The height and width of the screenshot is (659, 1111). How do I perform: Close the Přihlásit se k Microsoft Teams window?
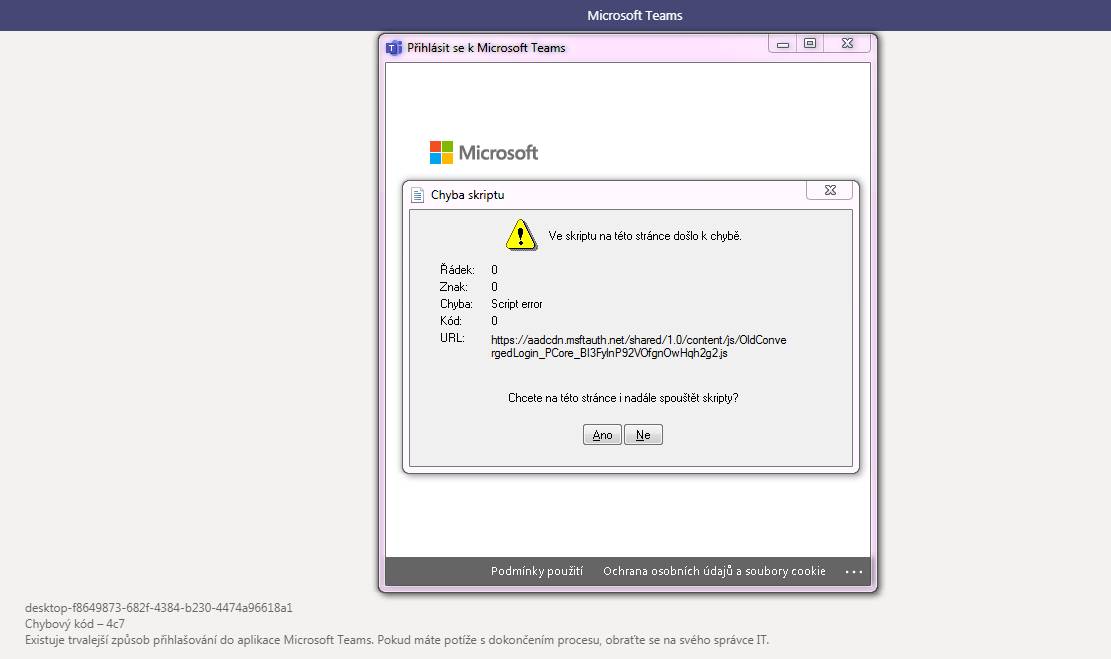[847, 43]
